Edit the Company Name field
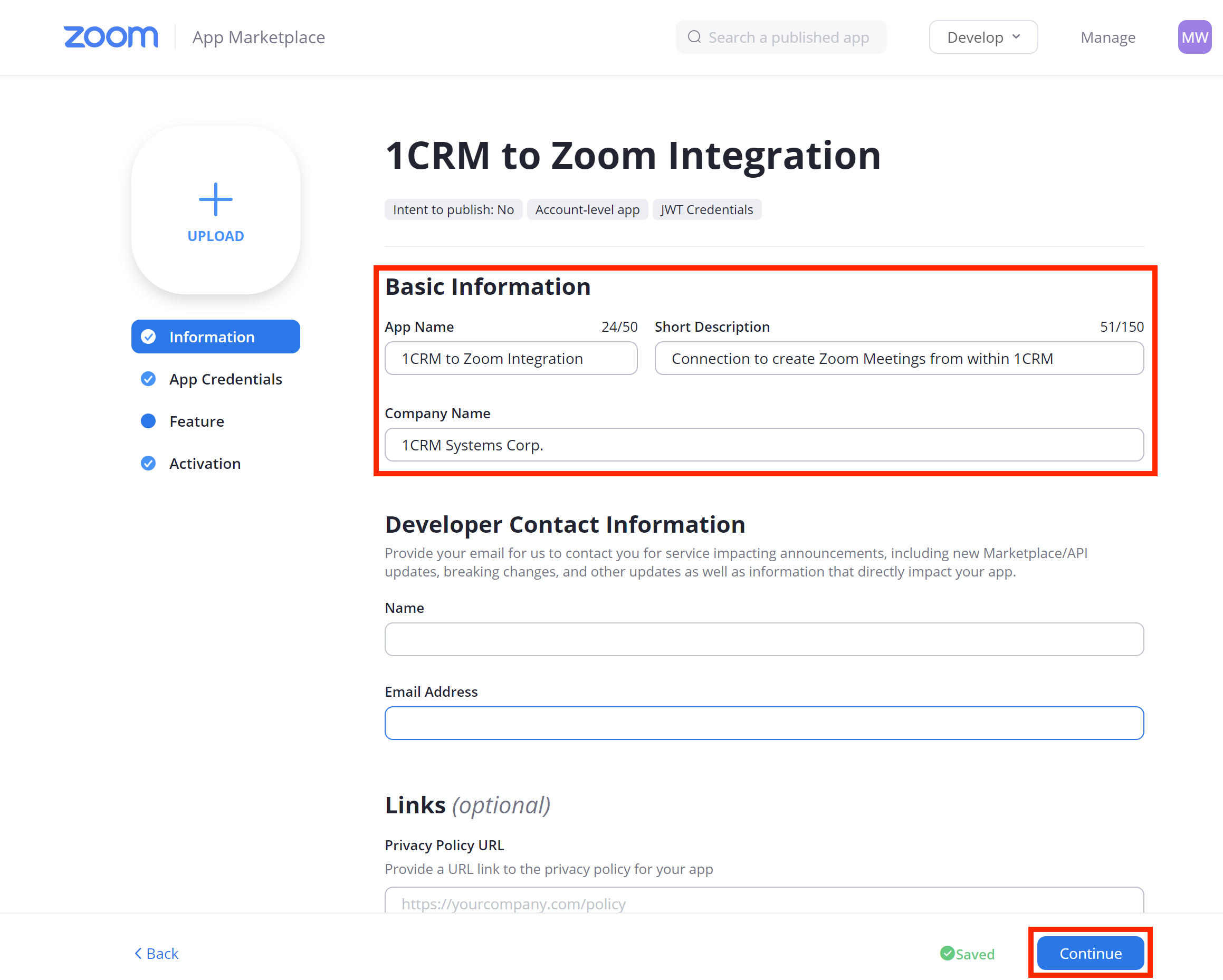 click(764, 445)
